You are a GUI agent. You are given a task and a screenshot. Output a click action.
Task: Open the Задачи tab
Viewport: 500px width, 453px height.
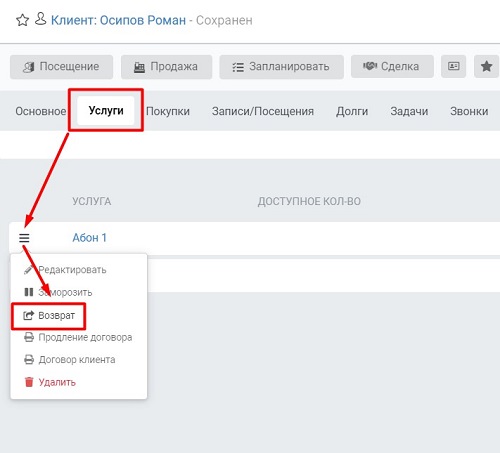tap(409, 111)
